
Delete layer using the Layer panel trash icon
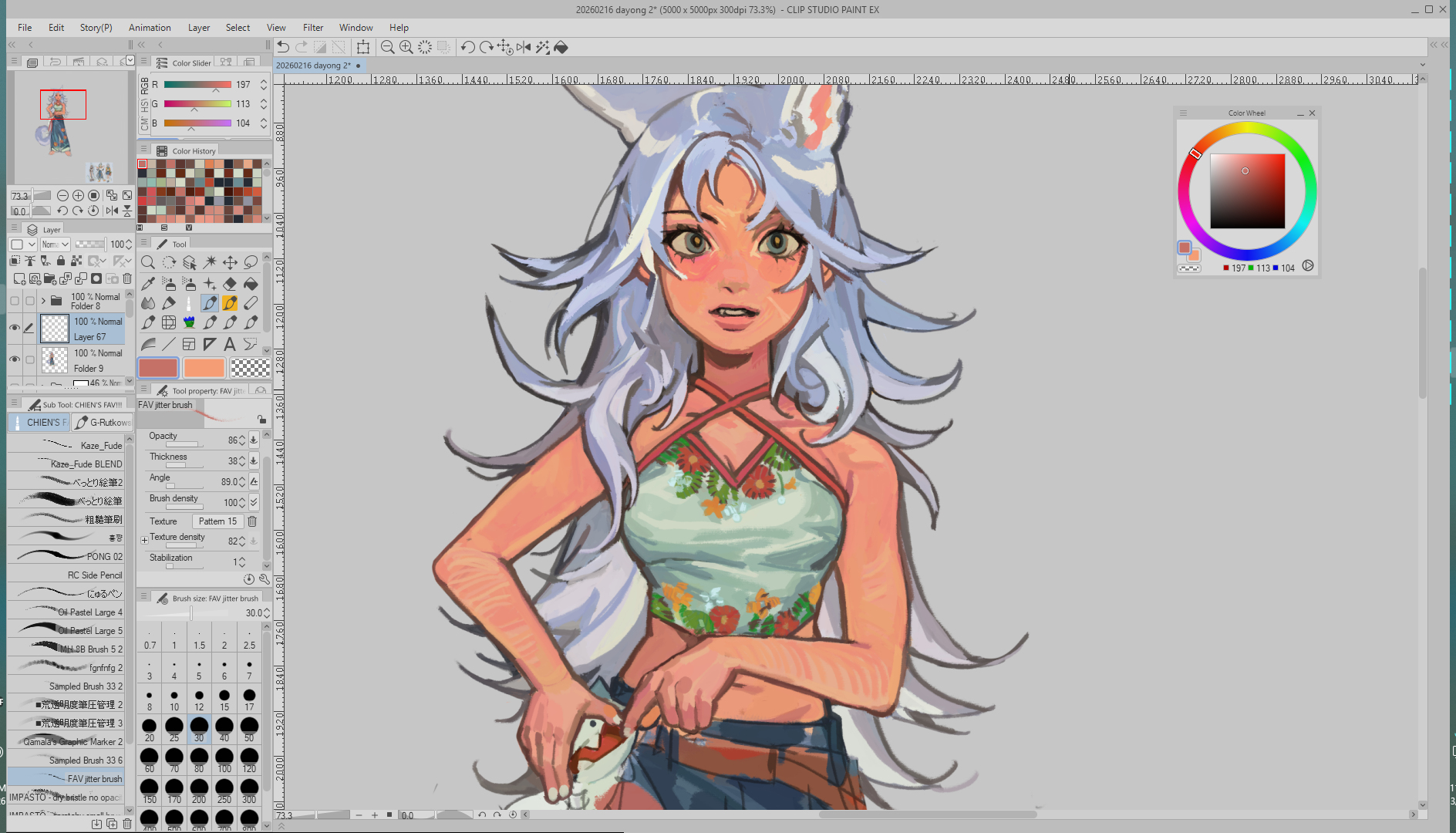pyautogui.click(x=127, y=278)
